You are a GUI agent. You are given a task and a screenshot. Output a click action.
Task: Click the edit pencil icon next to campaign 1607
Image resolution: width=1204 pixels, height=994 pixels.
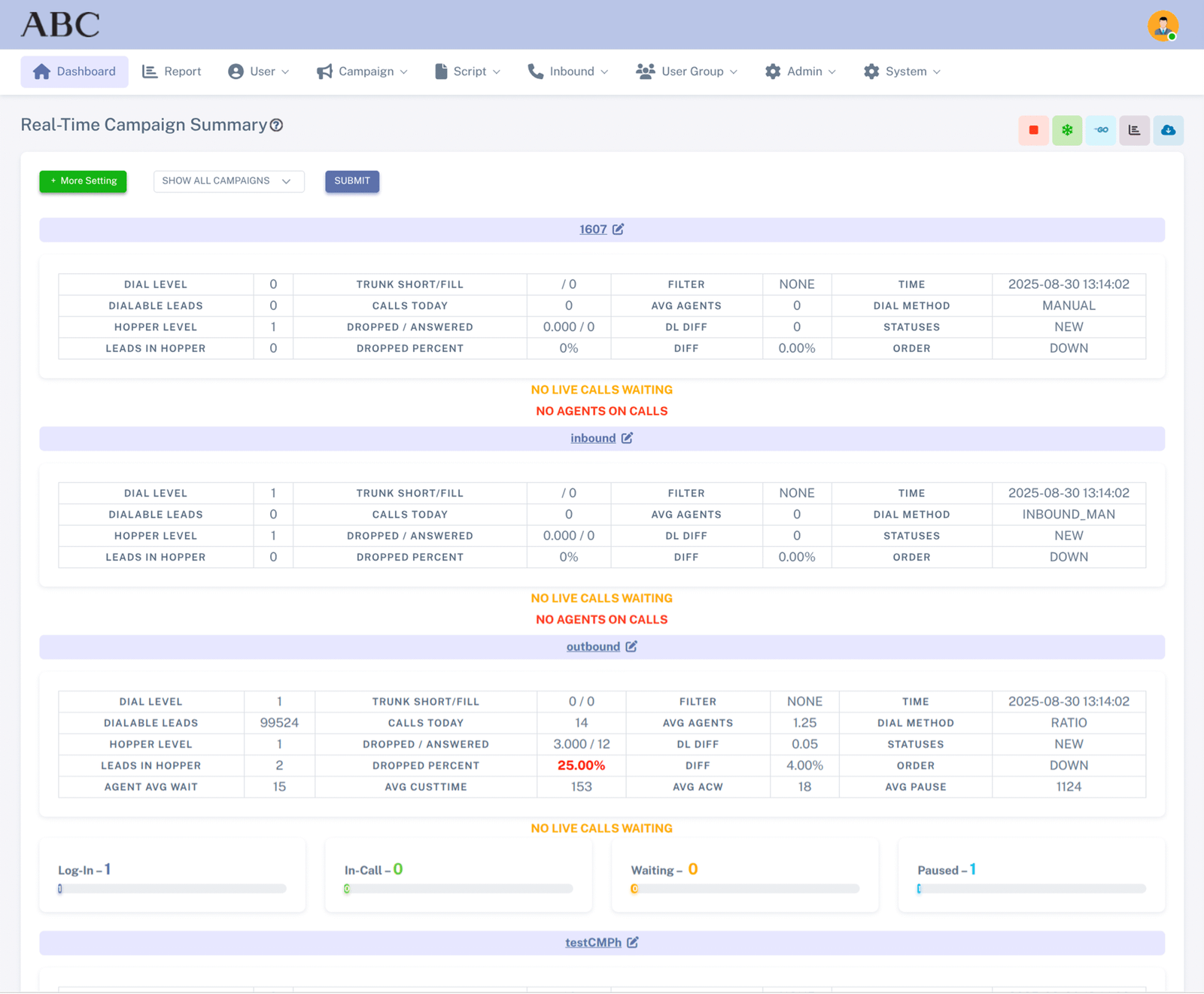click(619, 230)
